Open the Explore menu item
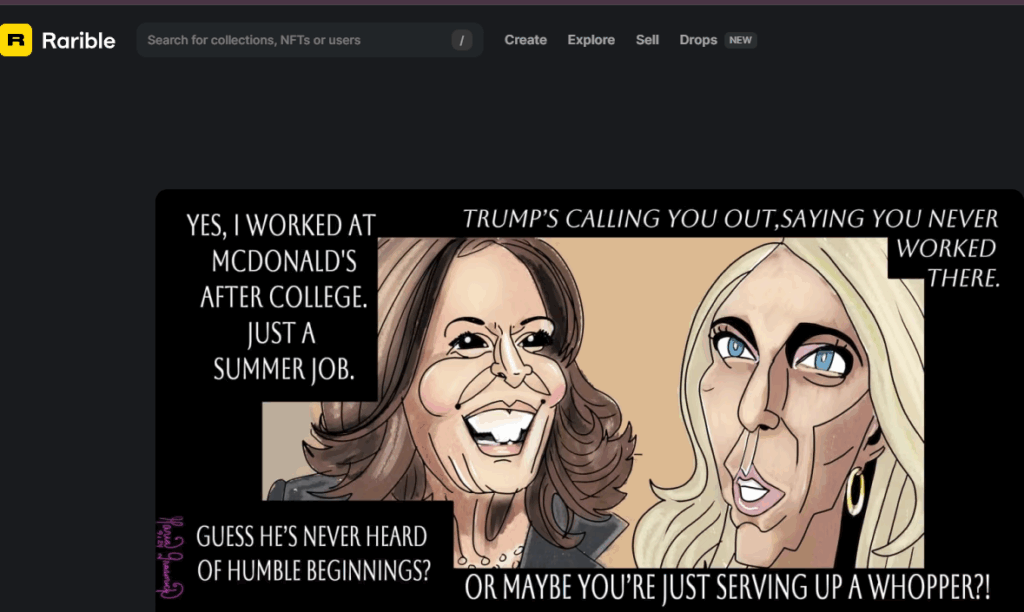The height and width of the screenshot is (612, 1024). [591, 40]
